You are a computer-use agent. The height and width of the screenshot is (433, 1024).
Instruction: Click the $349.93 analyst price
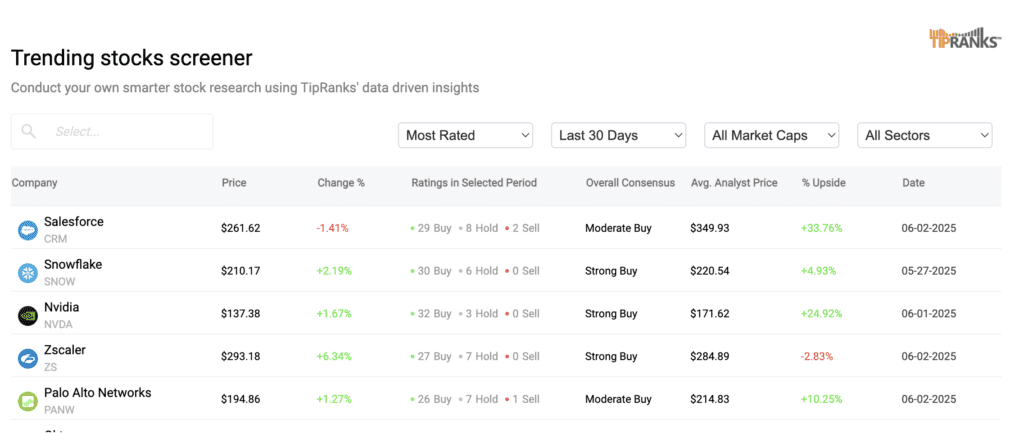pyautogui.click(x=710, y=229)
